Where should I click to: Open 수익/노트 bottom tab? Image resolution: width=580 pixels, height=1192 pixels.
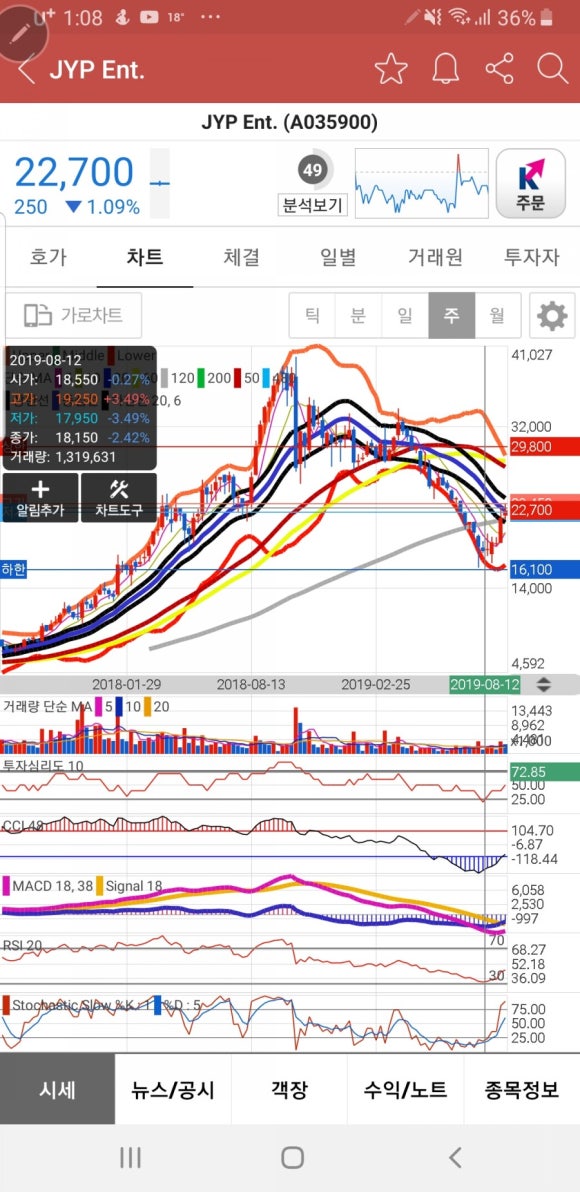pyautogui.click(x=405, y=1089)
